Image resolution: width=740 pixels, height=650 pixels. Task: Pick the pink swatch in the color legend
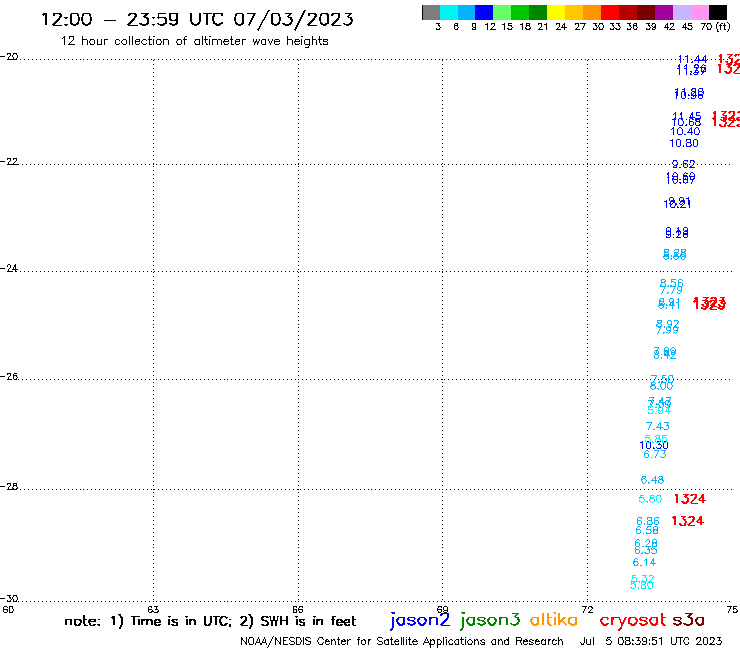700,12
